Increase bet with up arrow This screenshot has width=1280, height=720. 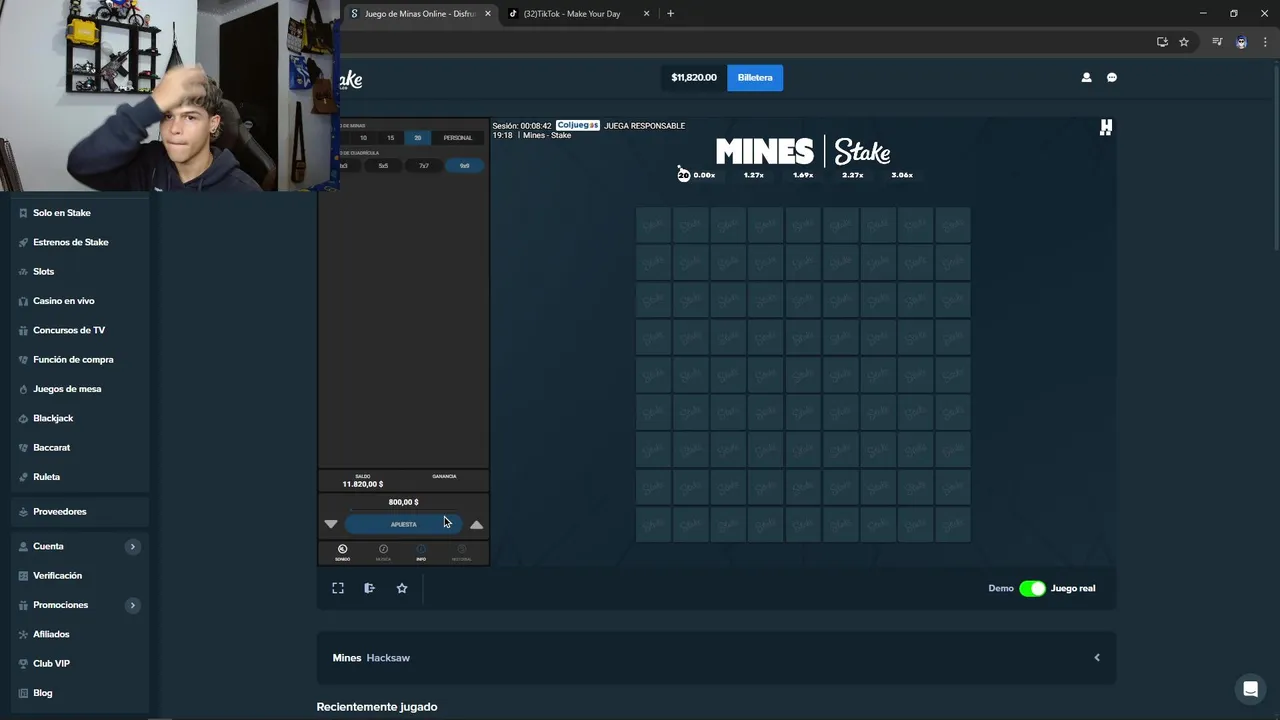pos(477,524)
